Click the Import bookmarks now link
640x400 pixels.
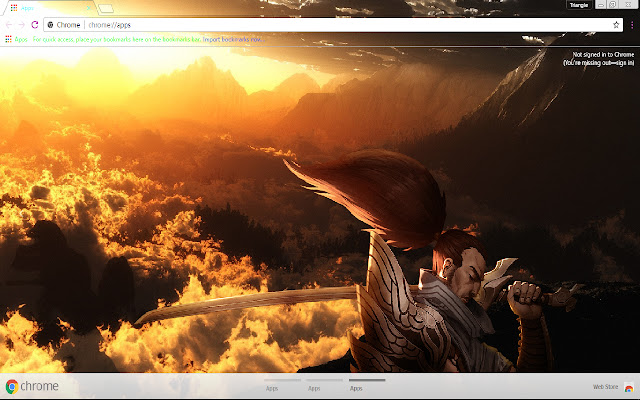[x=233, y=39]
